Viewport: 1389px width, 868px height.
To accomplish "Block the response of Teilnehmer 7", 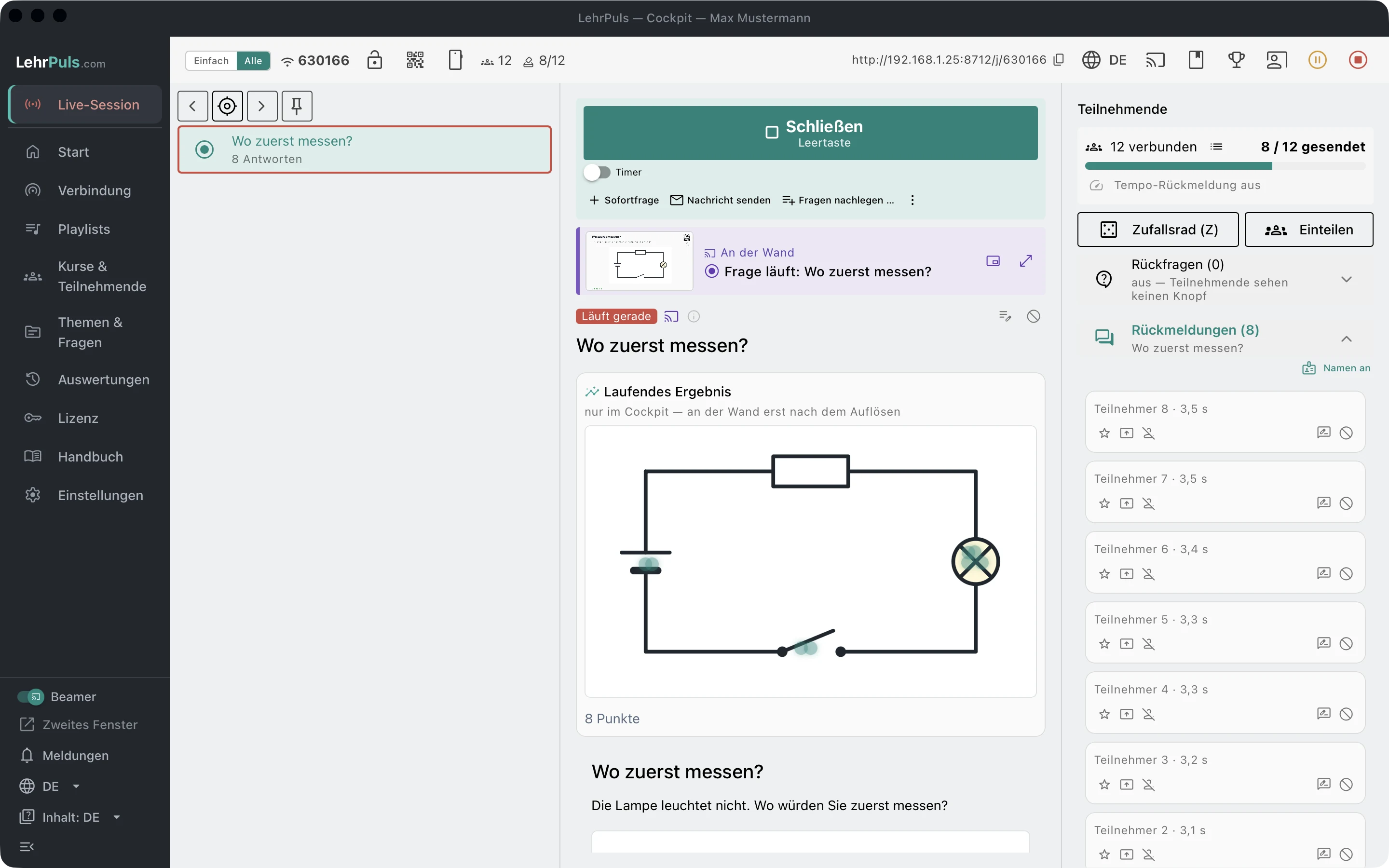I will point(1346,503).
